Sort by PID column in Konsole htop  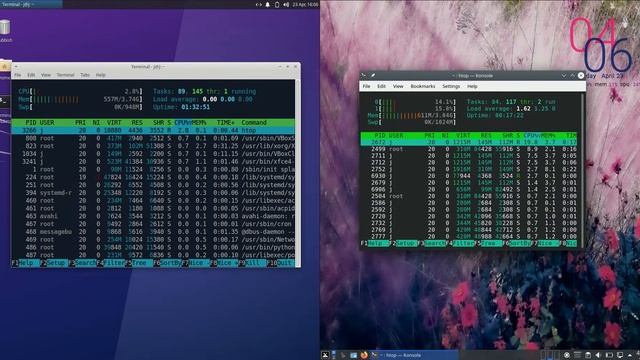(x=380, y=135)
